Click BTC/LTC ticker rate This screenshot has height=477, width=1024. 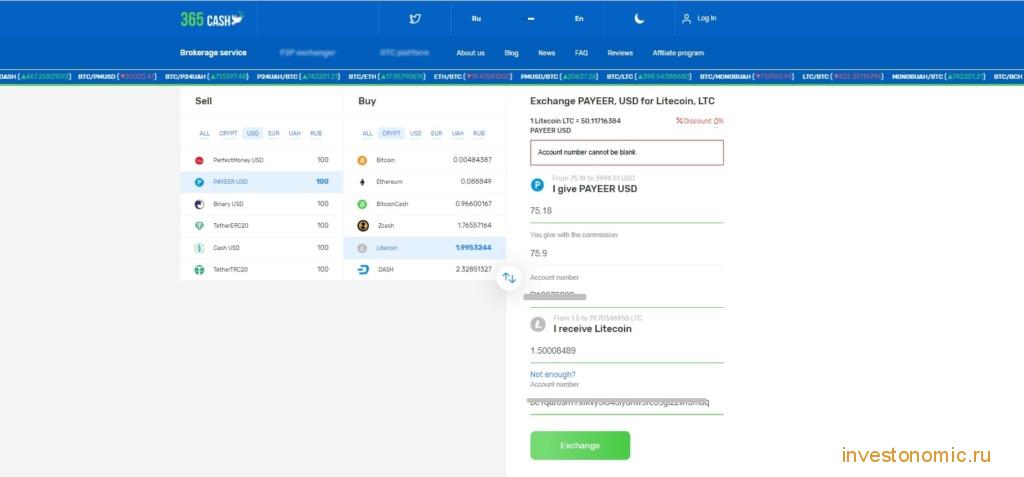pyautogui.click(x=648, y=76)
